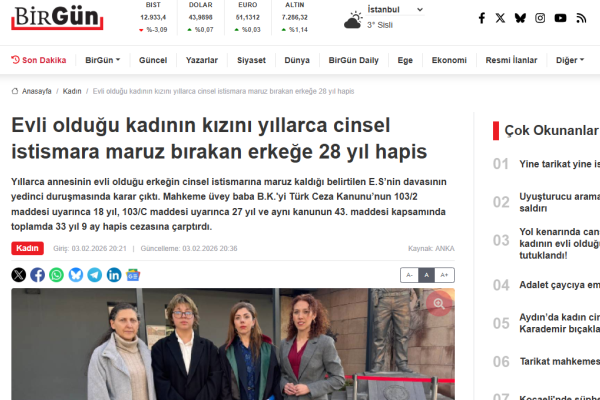Open the RSS feed icon
Image resolution: width=600 pixels, height=400 pixels.
coord(581,18)
